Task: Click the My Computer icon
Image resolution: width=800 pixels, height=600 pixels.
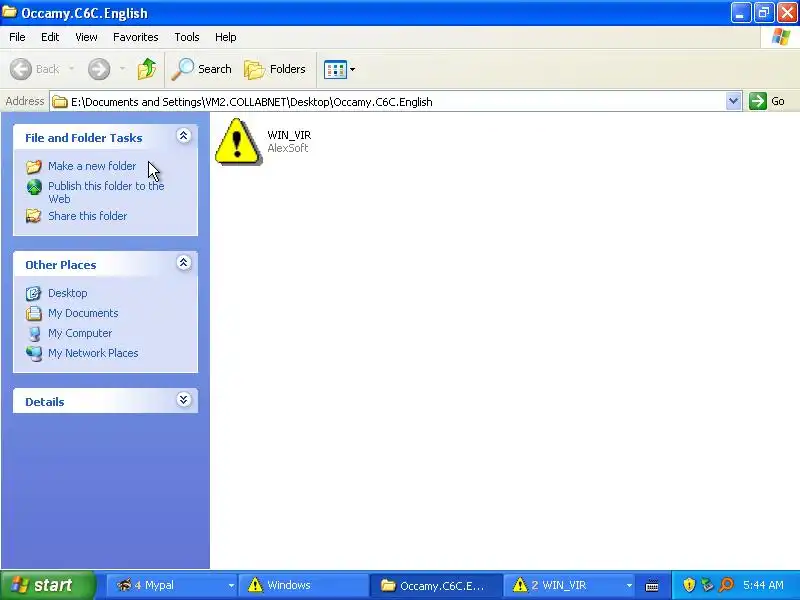Action: point(34,334)
